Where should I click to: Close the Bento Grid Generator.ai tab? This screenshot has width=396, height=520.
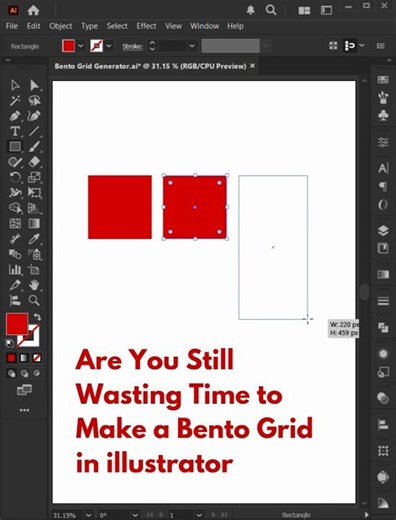click(x=253, y=66)
